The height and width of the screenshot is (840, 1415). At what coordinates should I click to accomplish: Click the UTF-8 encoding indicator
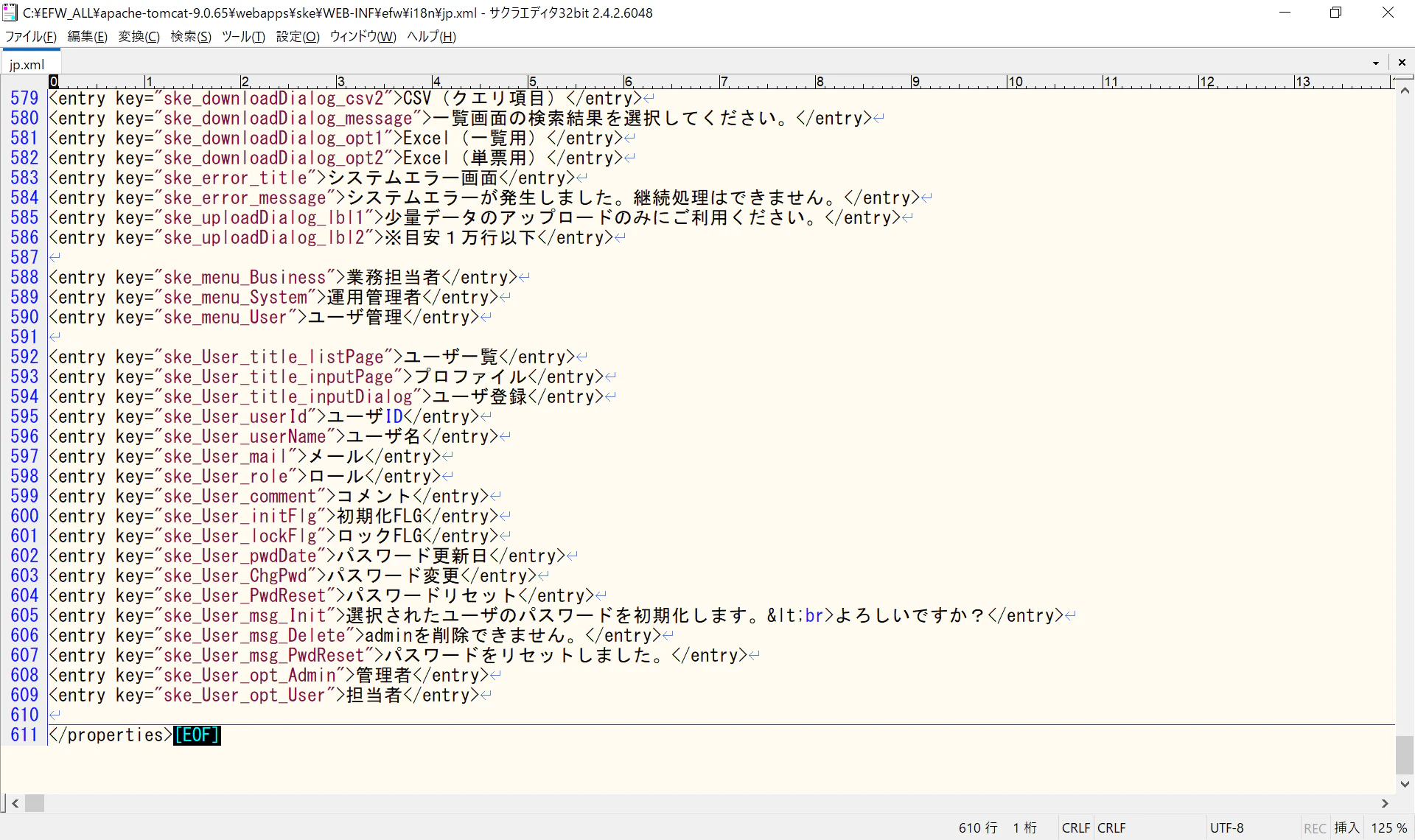1227,828
